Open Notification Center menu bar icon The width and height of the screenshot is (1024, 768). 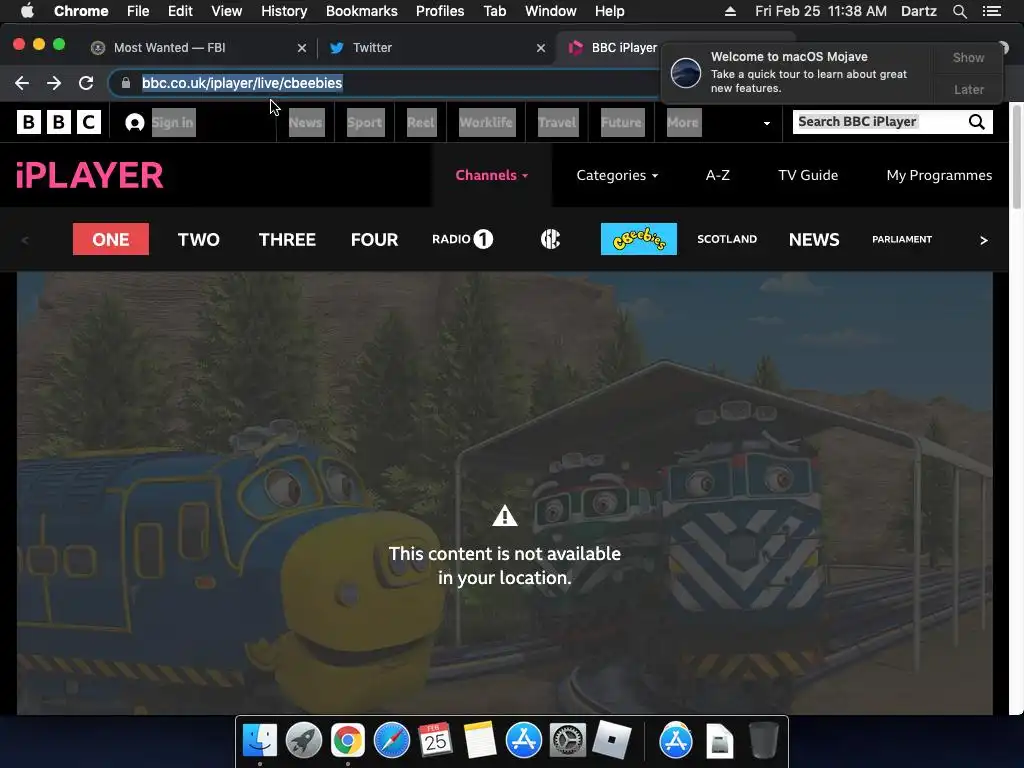(991, 11)
